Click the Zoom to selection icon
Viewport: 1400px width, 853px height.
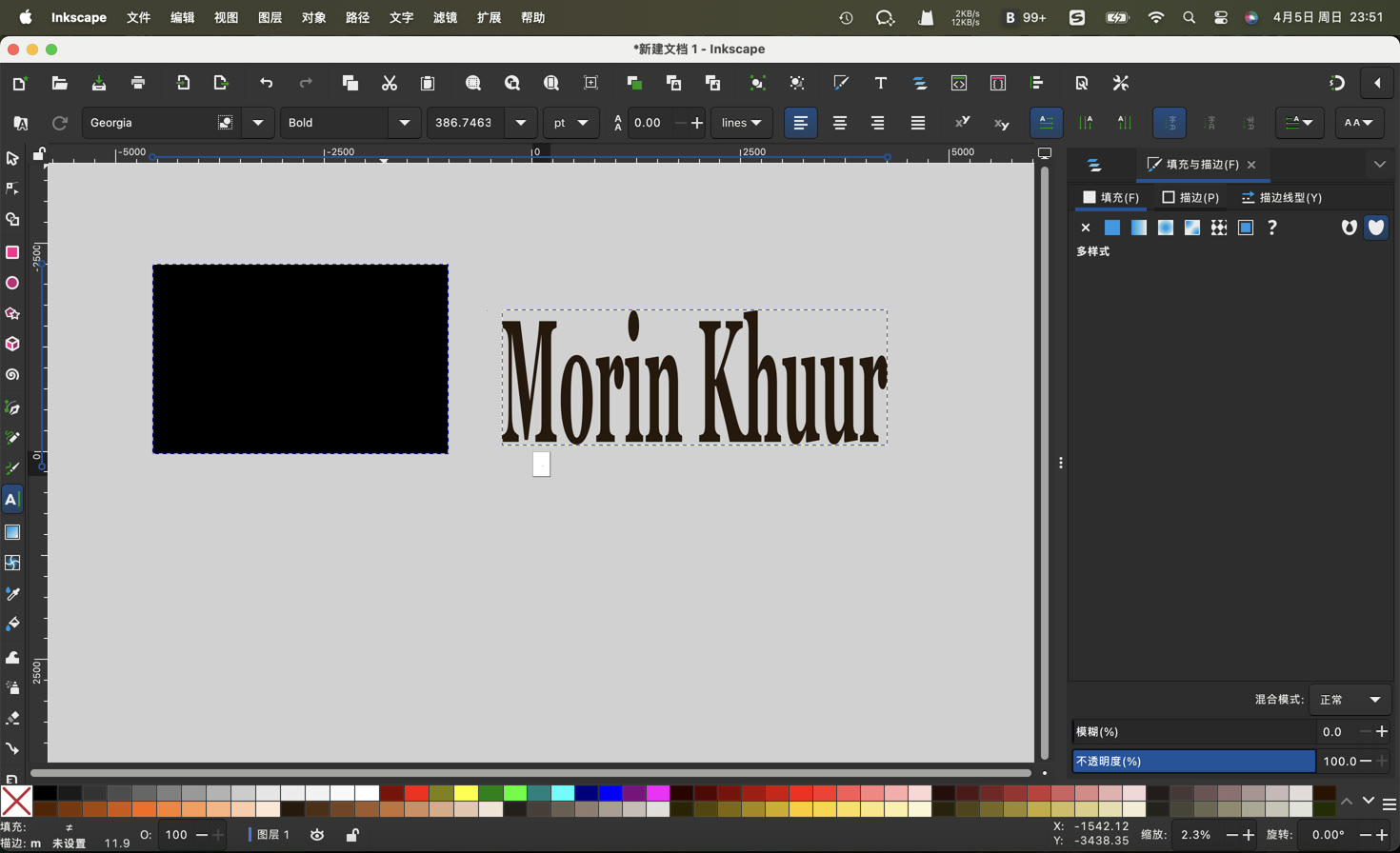point(472,83)
